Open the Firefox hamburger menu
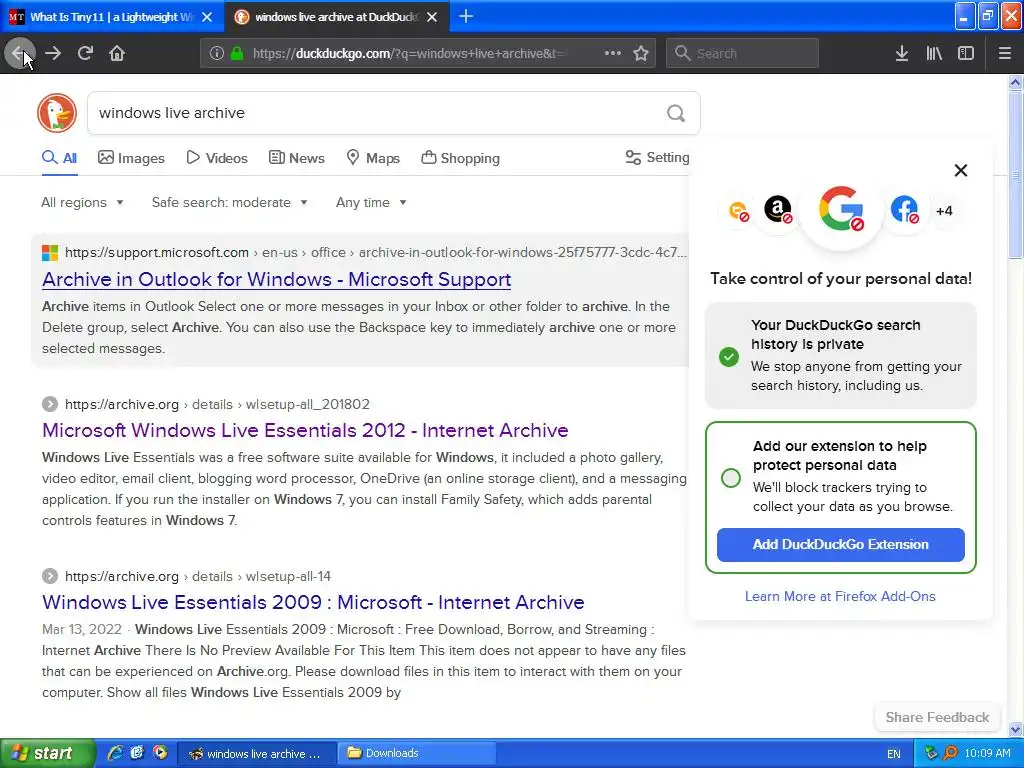Viewport: 1024px width, 768px height. point(1004,53)
